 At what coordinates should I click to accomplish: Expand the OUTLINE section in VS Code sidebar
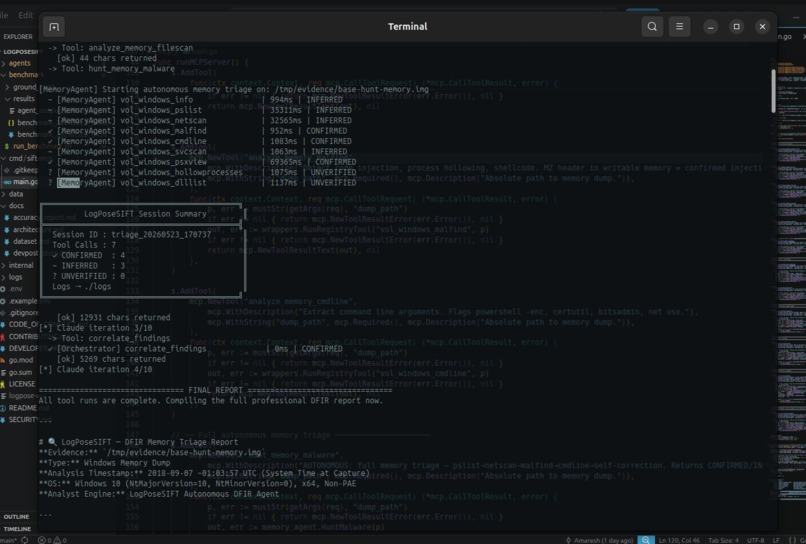click(x=16, y=517)
